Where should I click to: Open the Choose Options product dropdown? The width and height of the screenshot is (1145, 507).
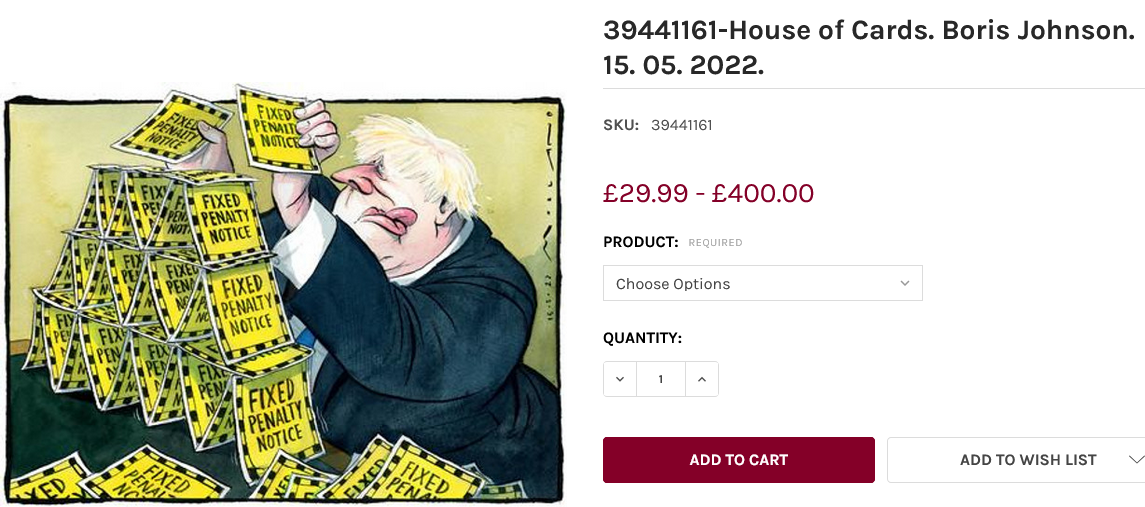(x=762, y=283)
